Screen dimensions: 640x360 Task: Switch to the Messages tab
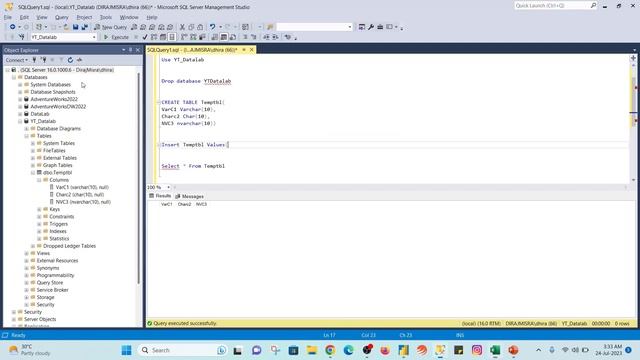[189, 196]
